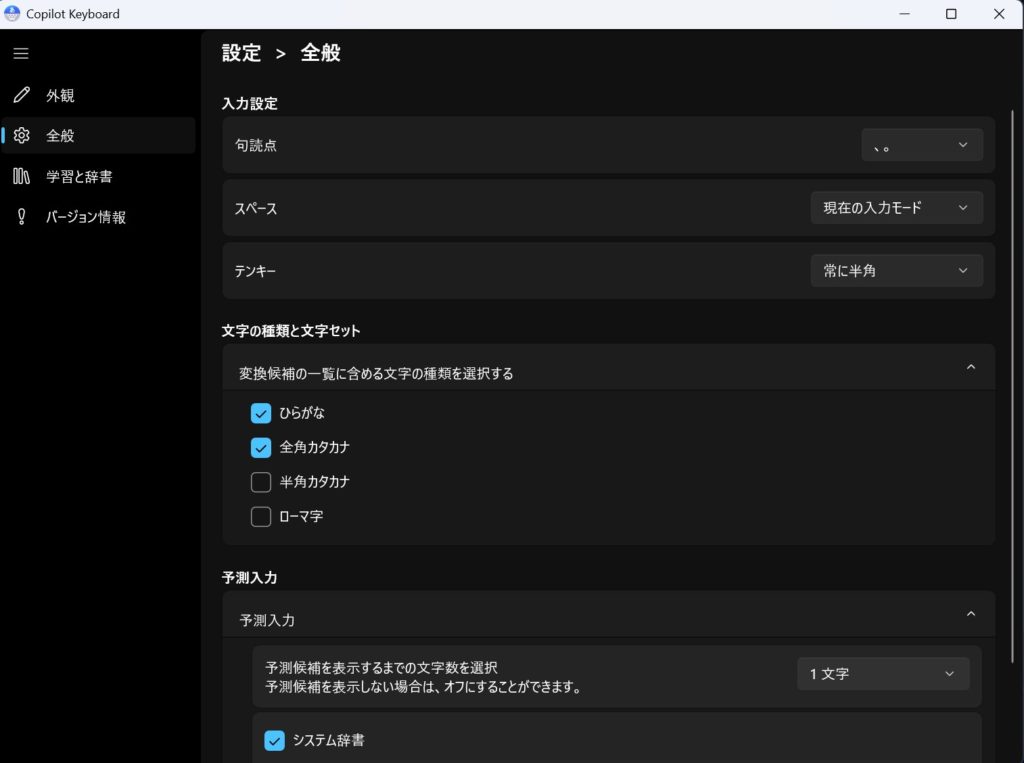Open the 1 文字 character count dropdown
This screenshot has height=763, width=1024.
tap(883, 674)
